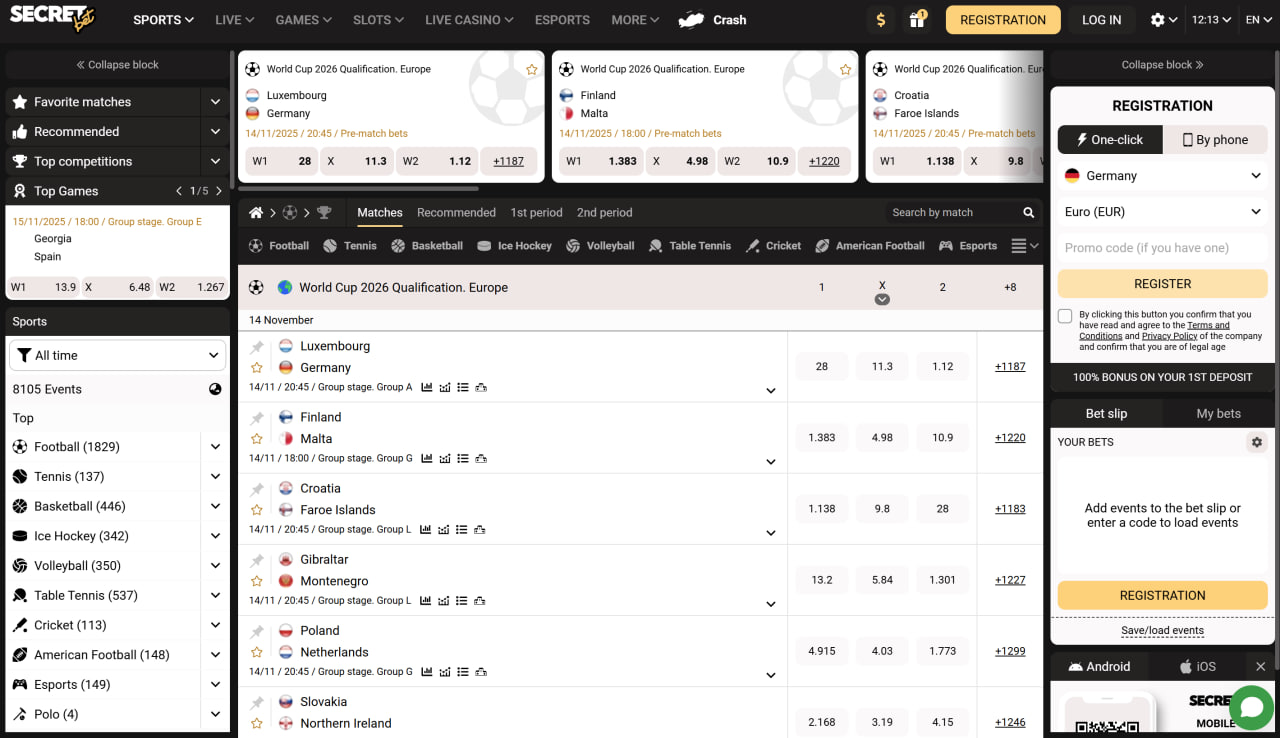Expand the Football sports category
1280x738 pixels.
tap(215, 447)
